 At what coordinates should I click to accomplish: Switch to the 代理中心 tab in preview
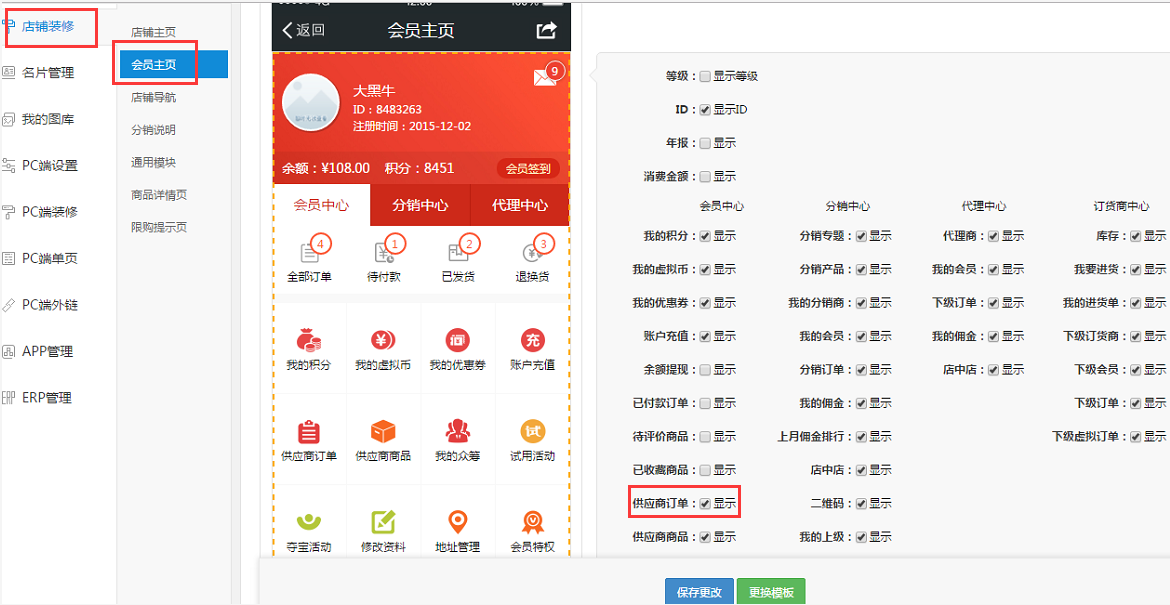(520, 206)
